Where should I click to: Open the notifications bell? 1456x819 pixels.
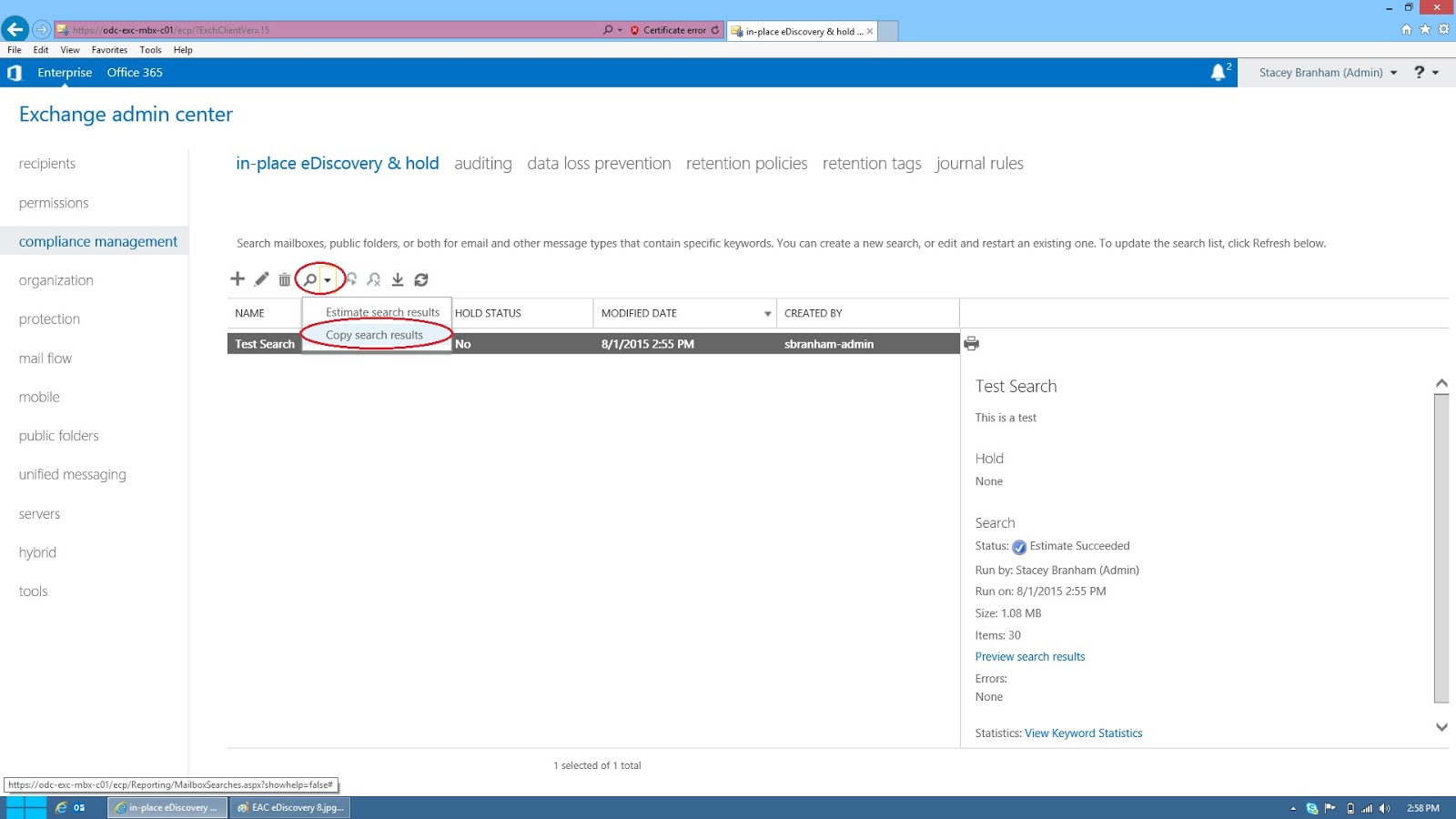(1219, 72)
